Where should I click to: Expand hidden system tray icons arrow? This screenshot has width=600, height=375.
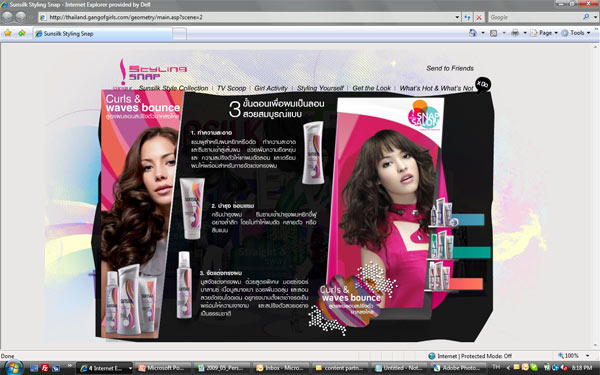pyautogui.click(x=508, y=368)
